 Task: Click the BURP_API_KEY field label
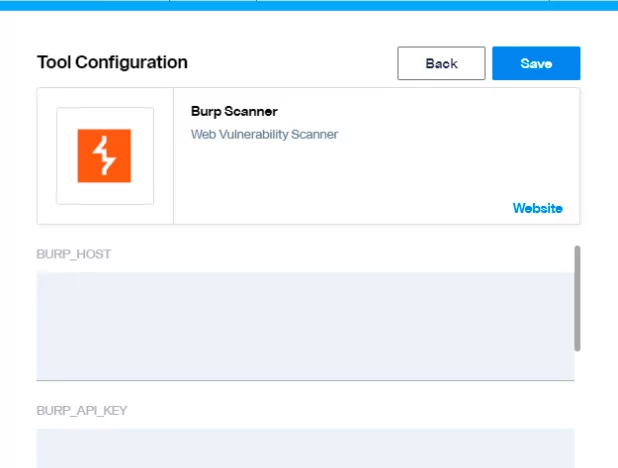[x=81, y=410]
